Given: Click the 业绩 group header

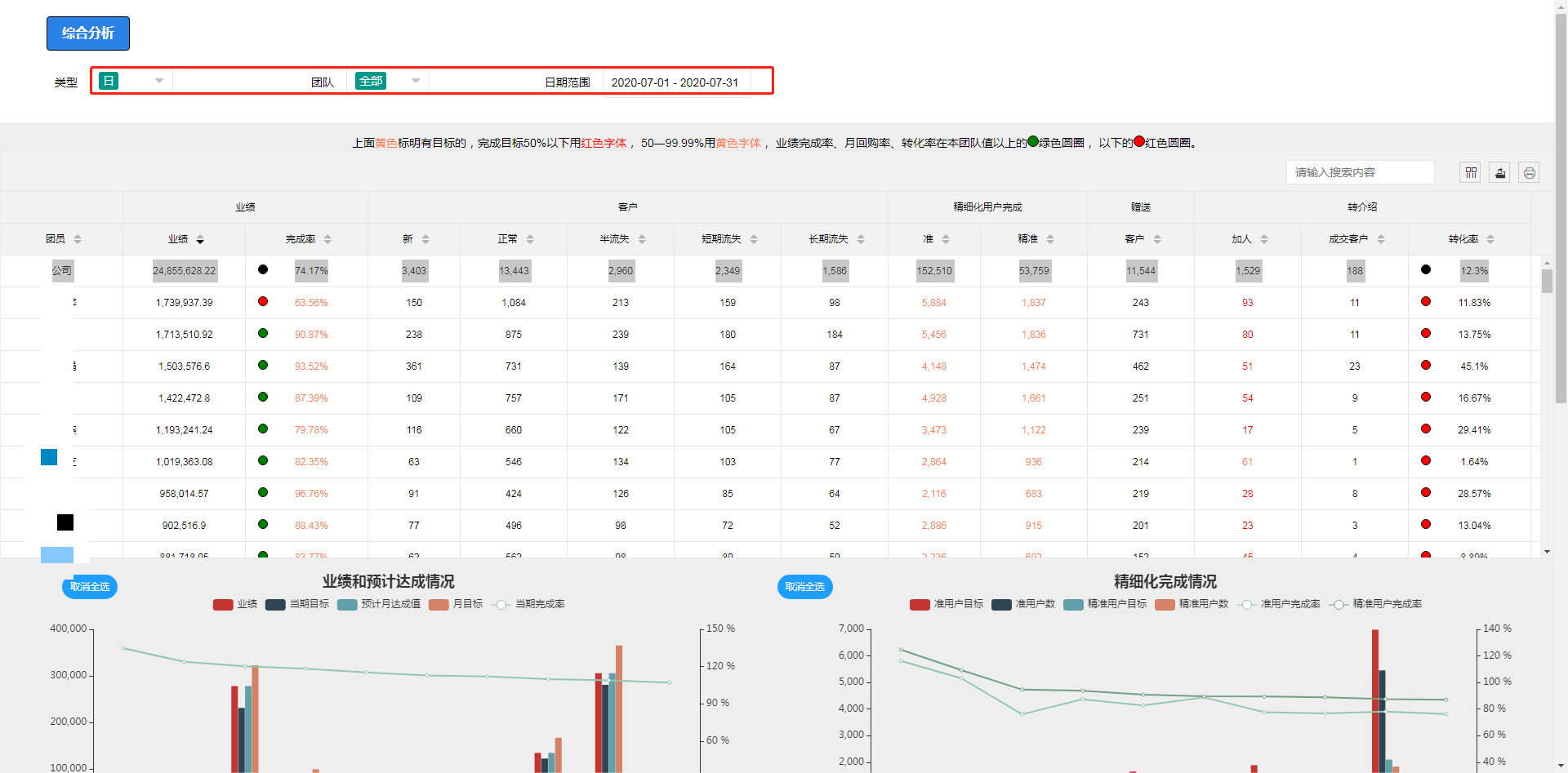Looking at the screenshot, I should [245, 207].
